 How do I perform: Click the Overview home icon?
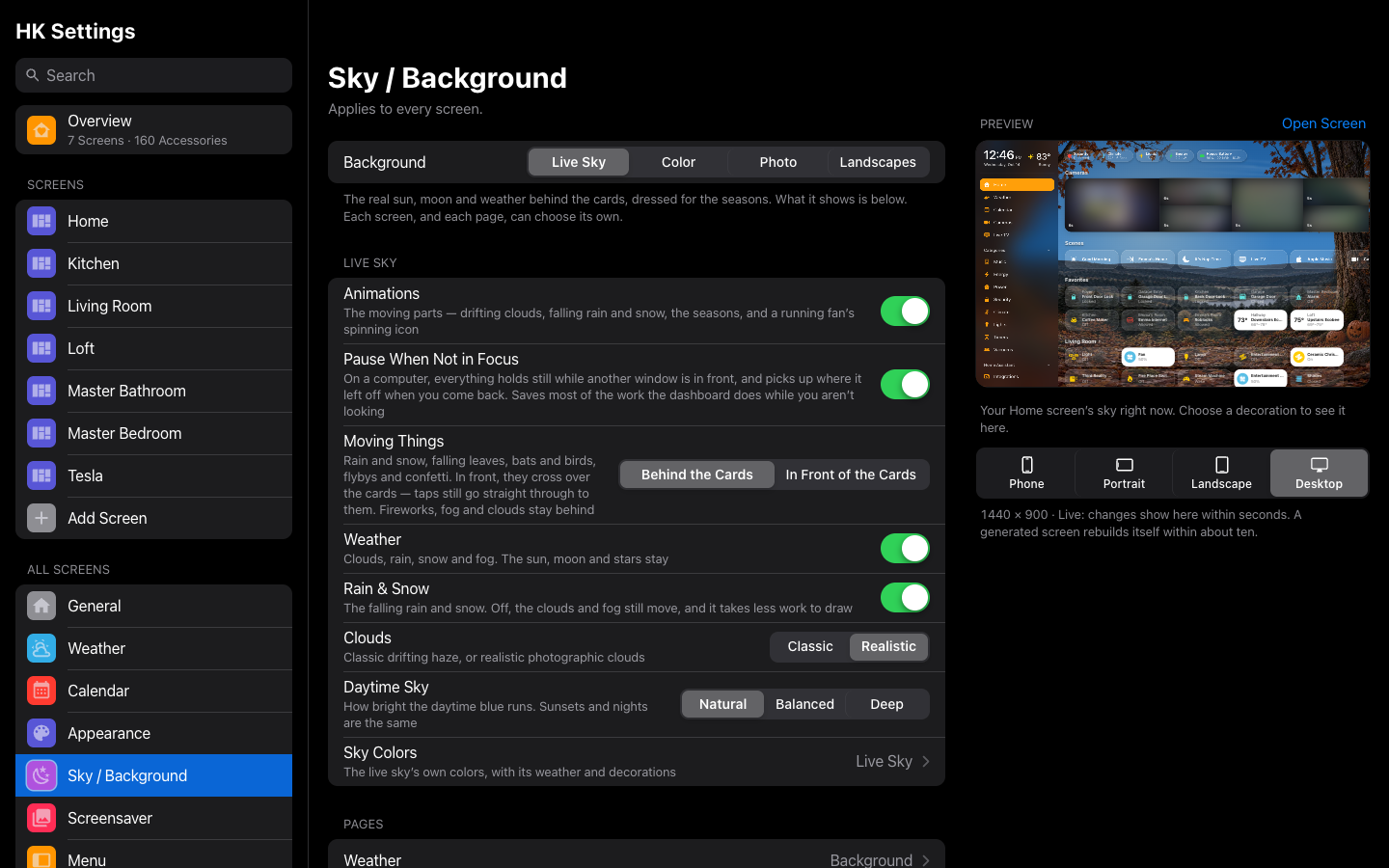41,129
